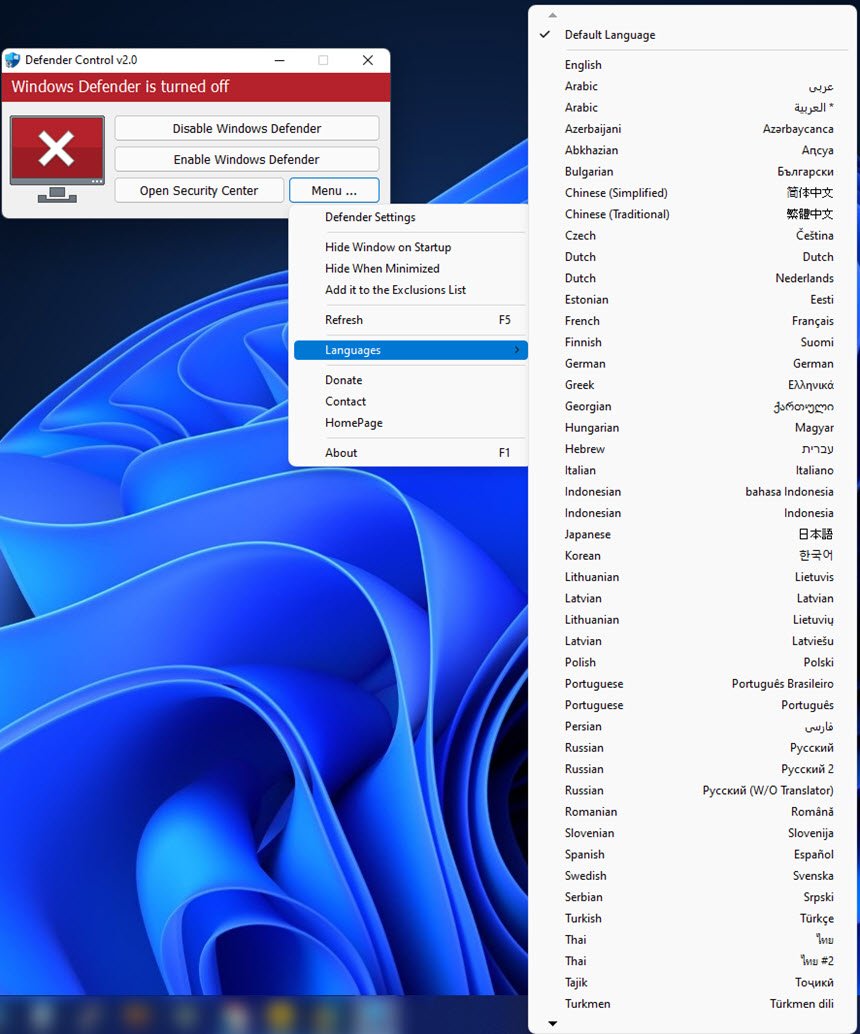Viewport: 860px width, 1034px height.
Task: Select Donate menu entry
Action: [410, 380]
